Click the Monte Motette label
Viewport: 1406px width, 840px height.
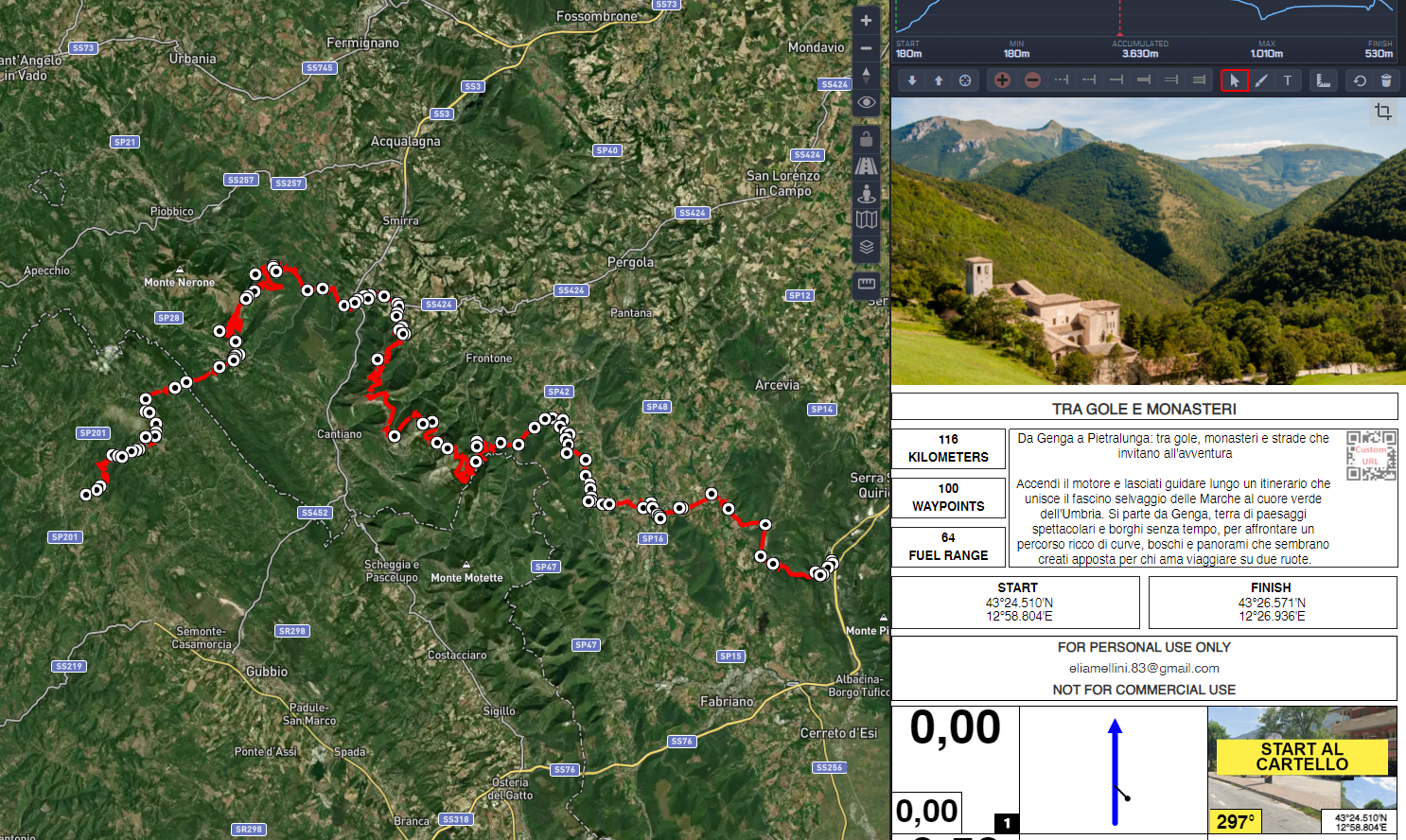click(466, 577)
